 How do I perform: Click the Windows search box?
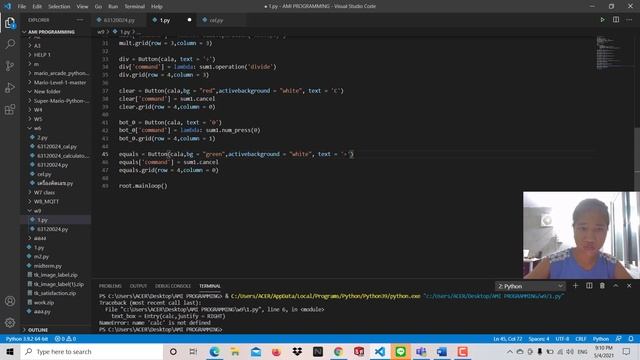[x=92, y=351]
